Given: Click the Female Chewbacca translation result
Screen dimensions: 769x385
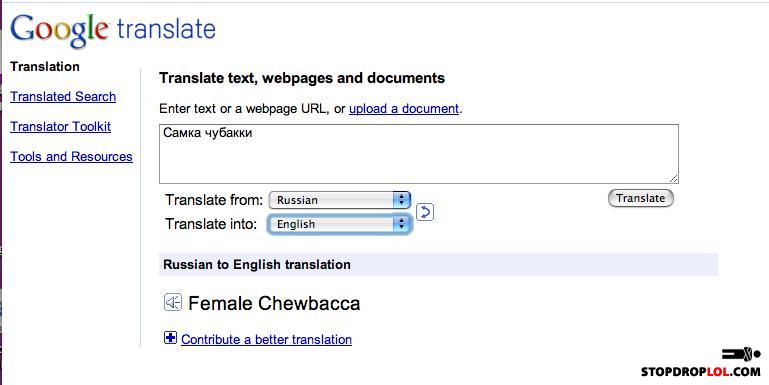Looking at the screenshot, I should 274,303.
